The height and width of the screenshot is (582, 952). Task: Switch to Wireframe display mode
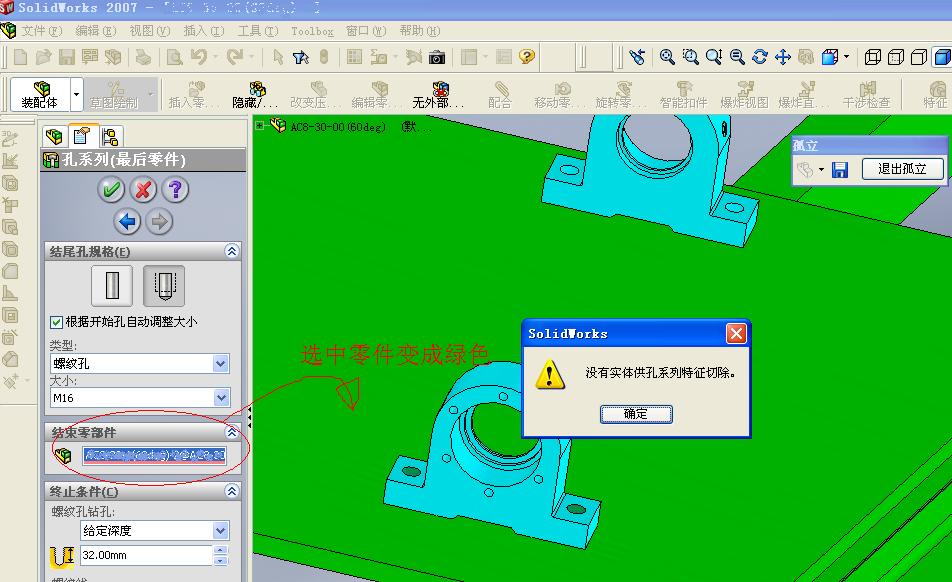[x=872, y=57]
